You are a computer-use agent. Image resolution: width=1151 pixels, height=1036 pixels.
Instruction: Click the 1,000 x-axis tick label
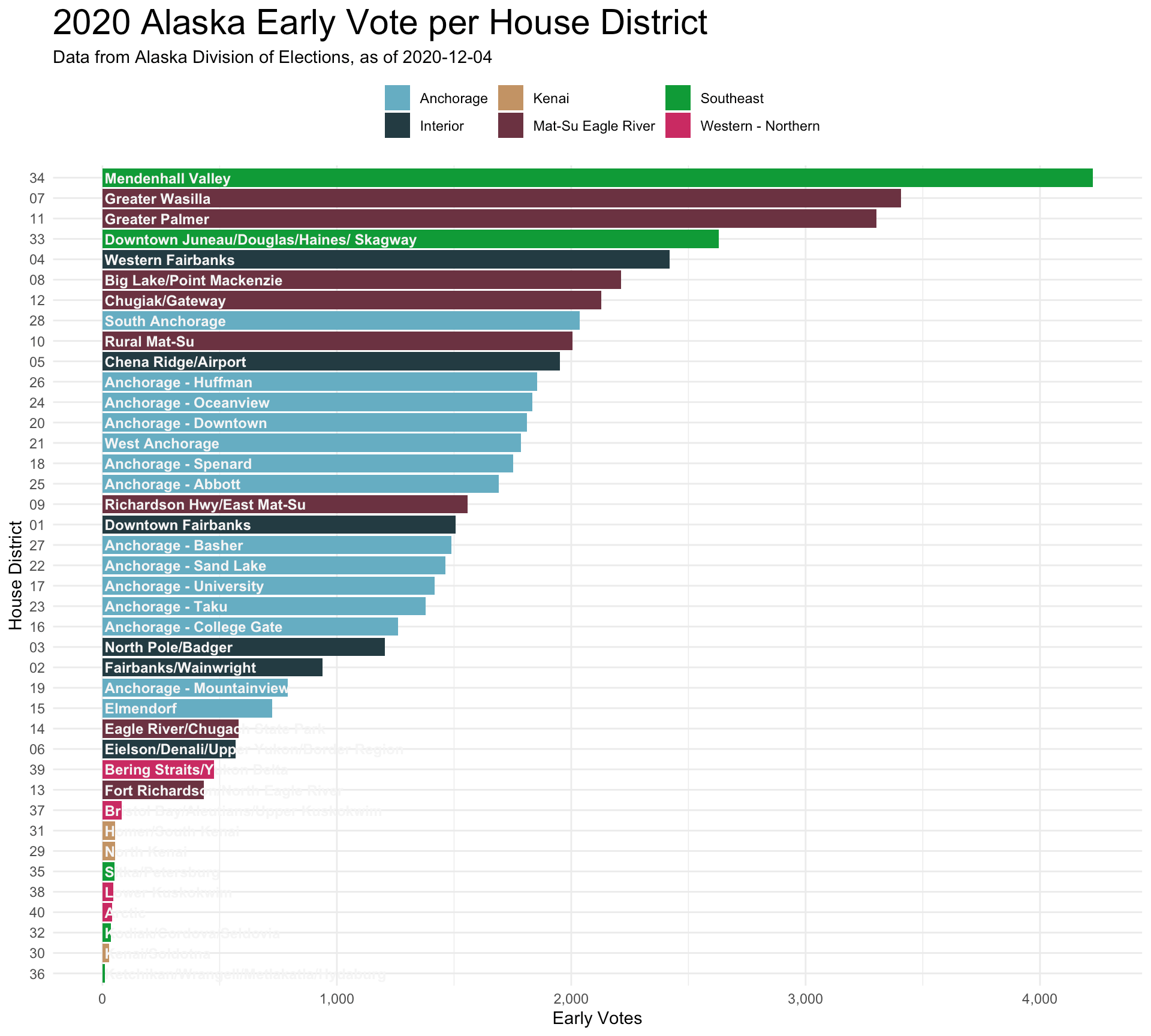[337, 999]
